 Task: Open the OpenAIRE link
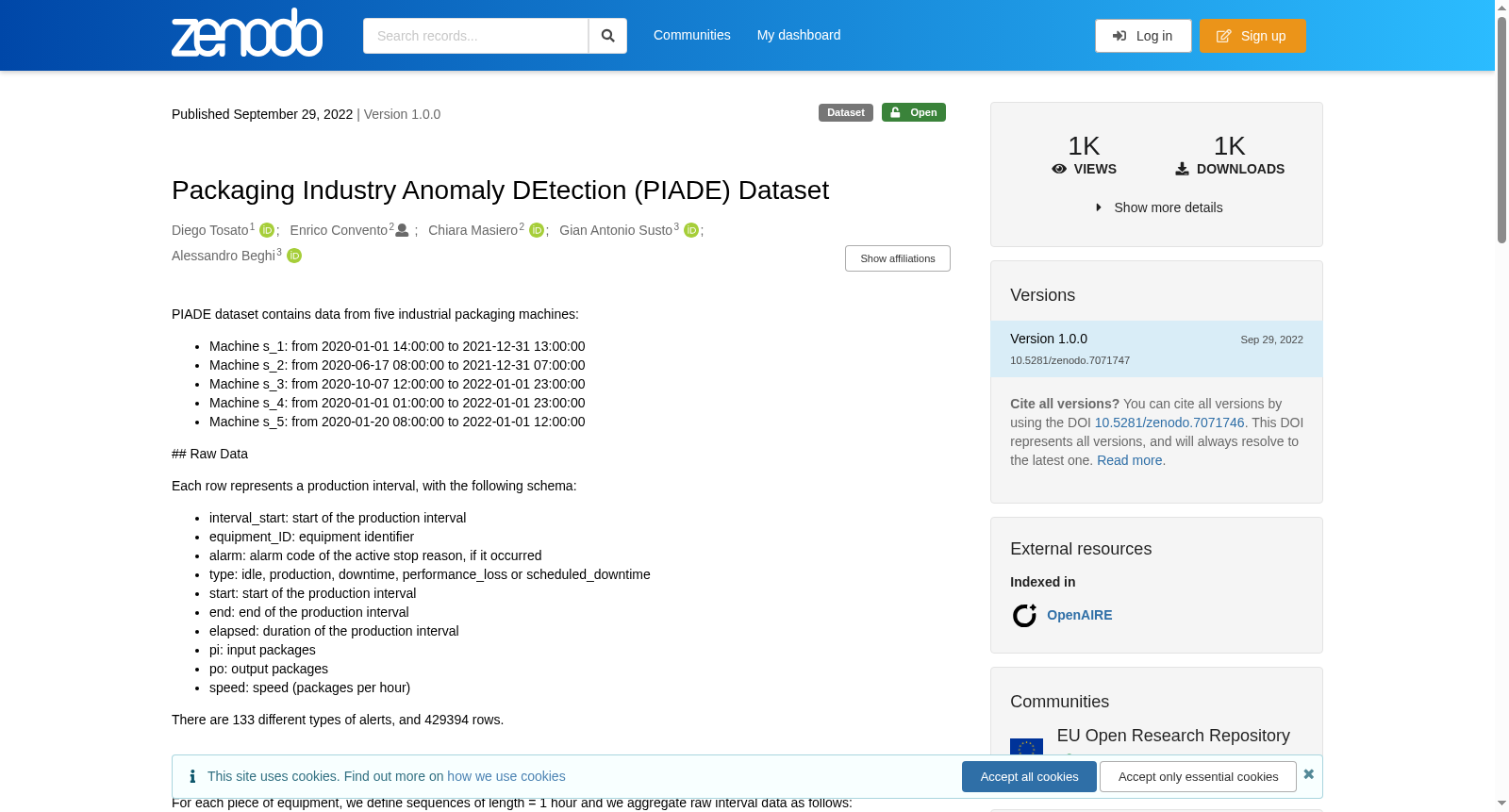(x=1079, y=615)
